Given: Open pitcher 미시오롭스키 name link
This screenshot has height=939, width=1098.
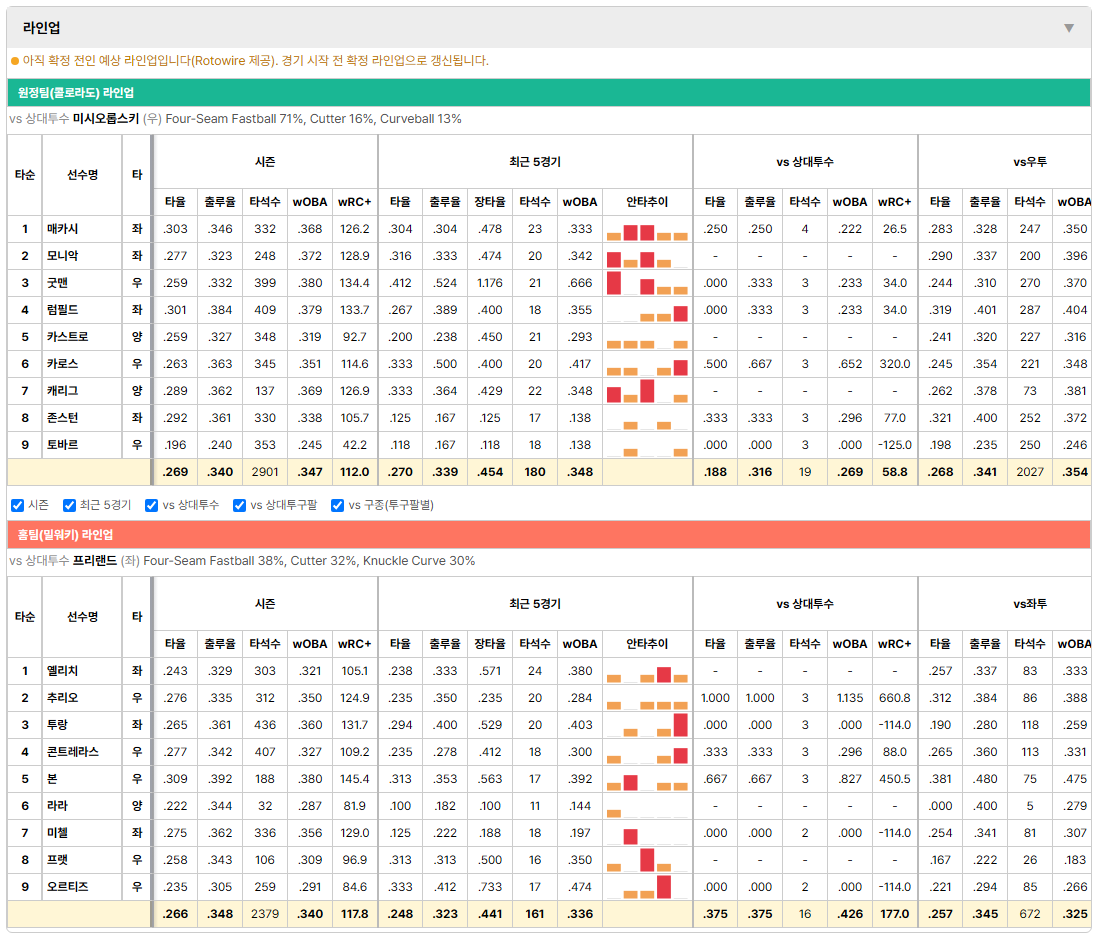Looking at the screenshot, I should (106, 119).
